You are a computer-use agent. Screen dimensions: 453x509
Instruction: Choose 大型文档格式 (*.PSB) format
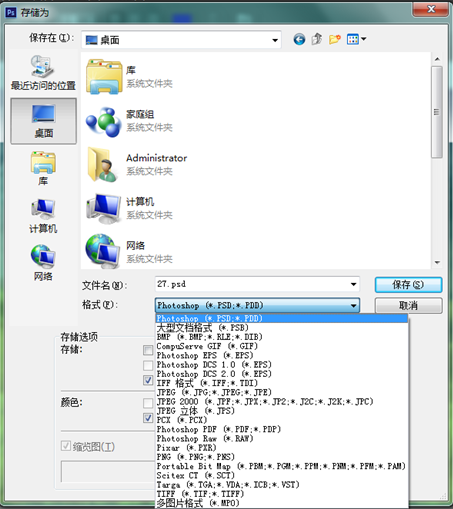(282, 328)
